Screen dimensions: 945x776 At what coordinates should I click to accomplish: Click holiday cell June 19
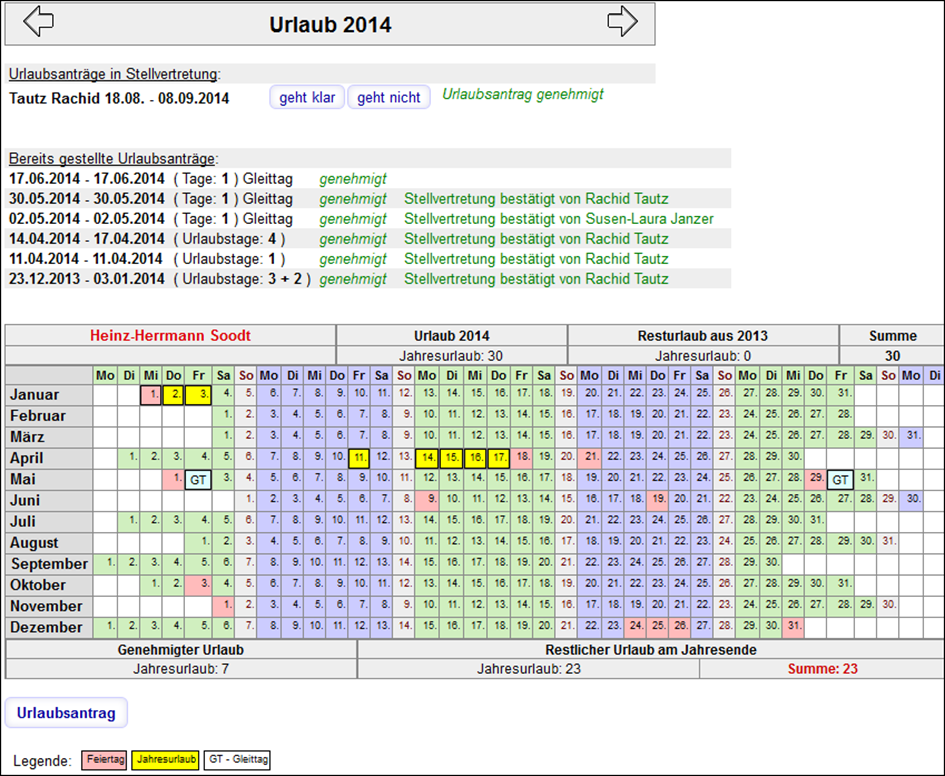[658, 501]
